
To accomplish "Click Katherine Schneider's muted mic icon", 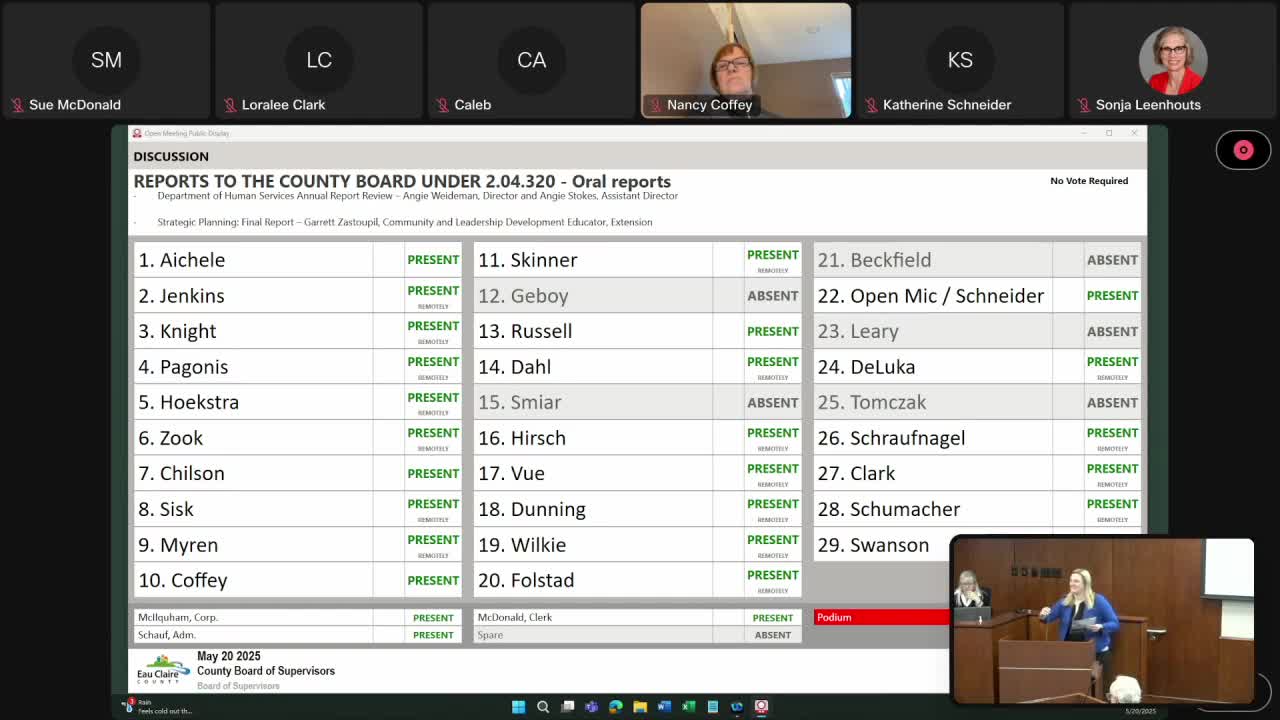I will pyautogui.click(x=871, y=105).
